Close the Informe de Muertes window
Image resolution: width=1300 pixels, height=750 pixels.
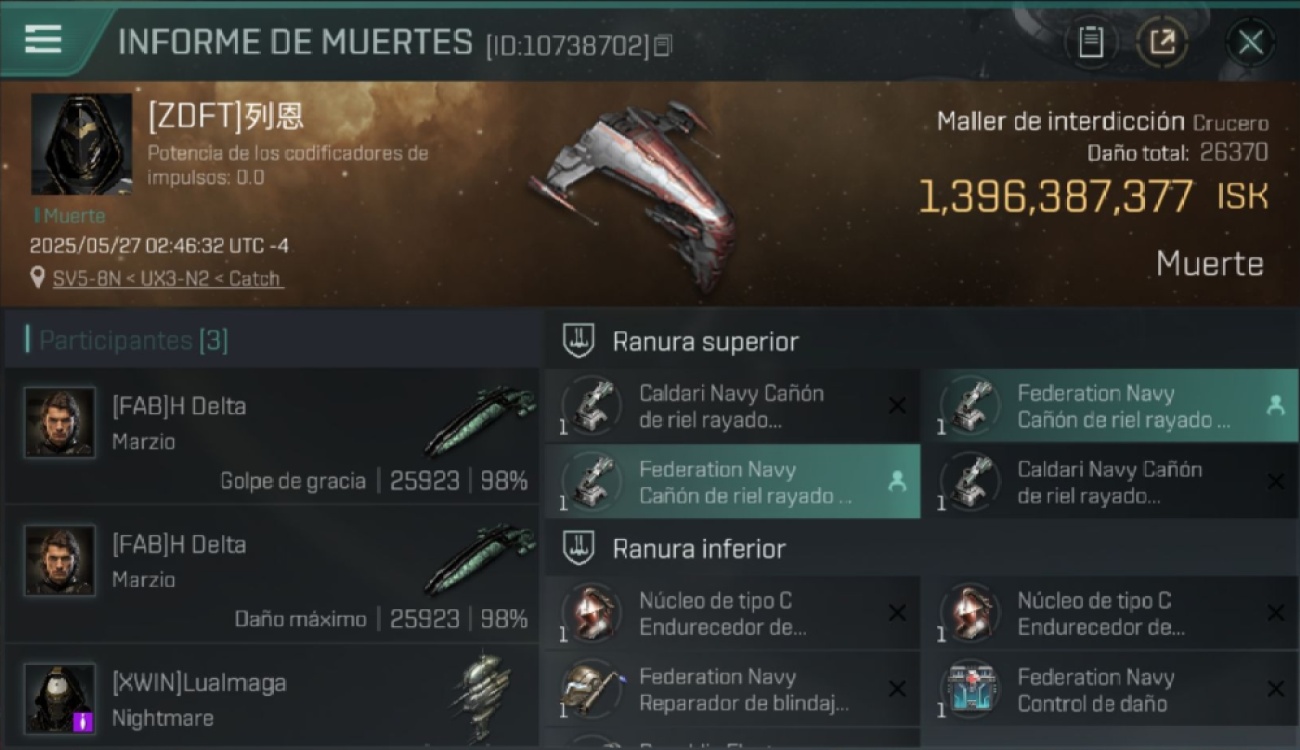coord(1250,42)
